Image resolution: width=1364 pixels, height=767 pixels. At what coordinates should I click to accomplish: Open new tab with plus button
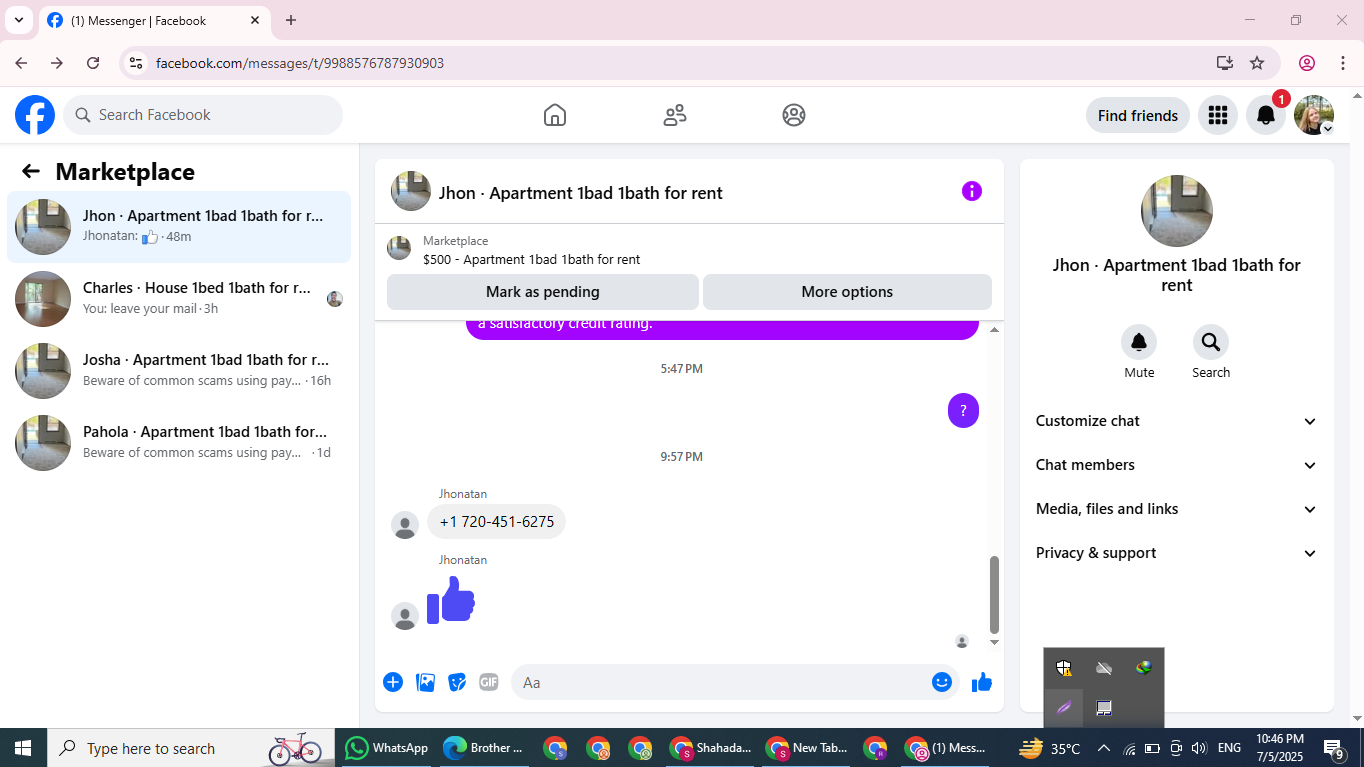coord(291,20)
